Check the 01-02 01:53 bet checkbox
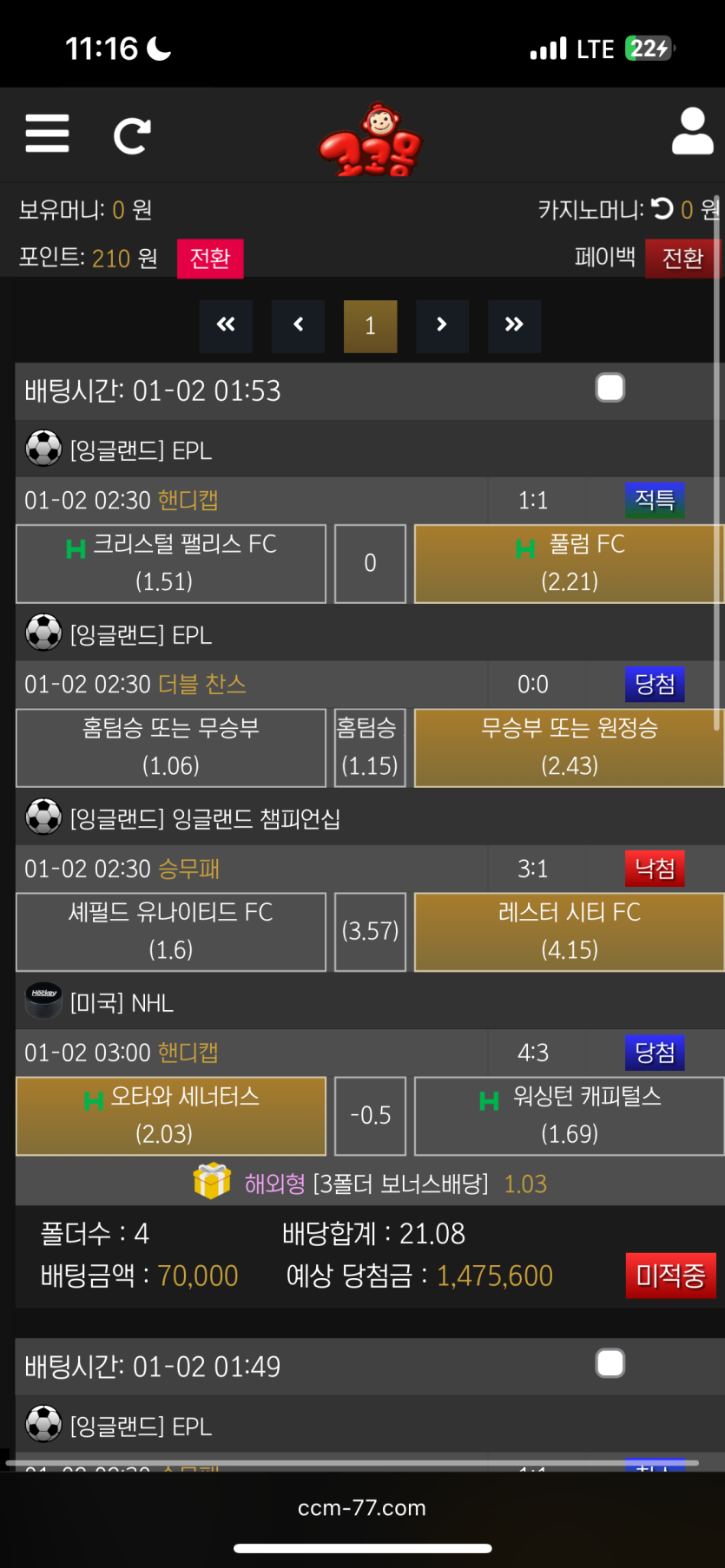 [x=610, y=388]
